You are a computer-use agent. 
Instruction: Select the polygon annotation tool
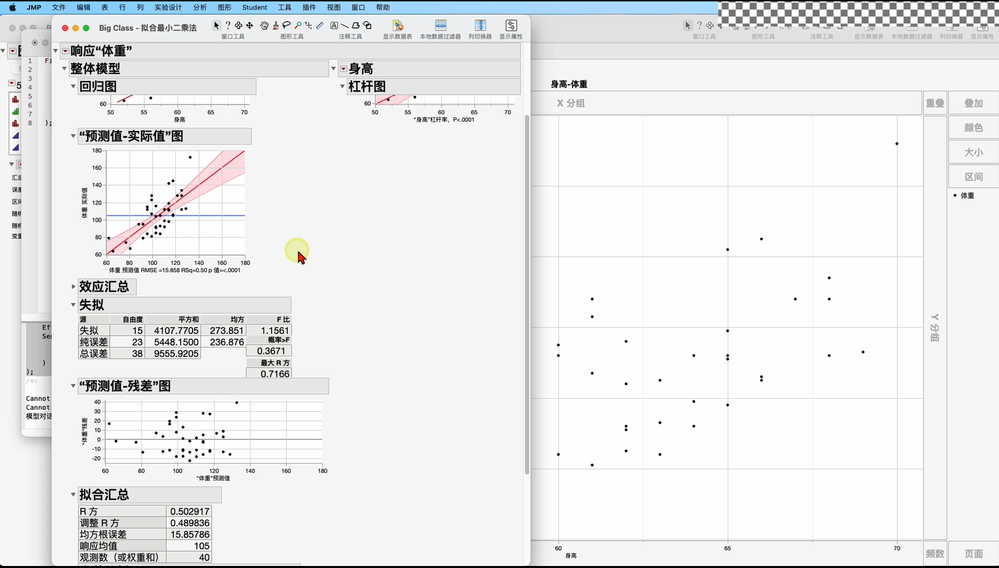[x=356, y=25]
